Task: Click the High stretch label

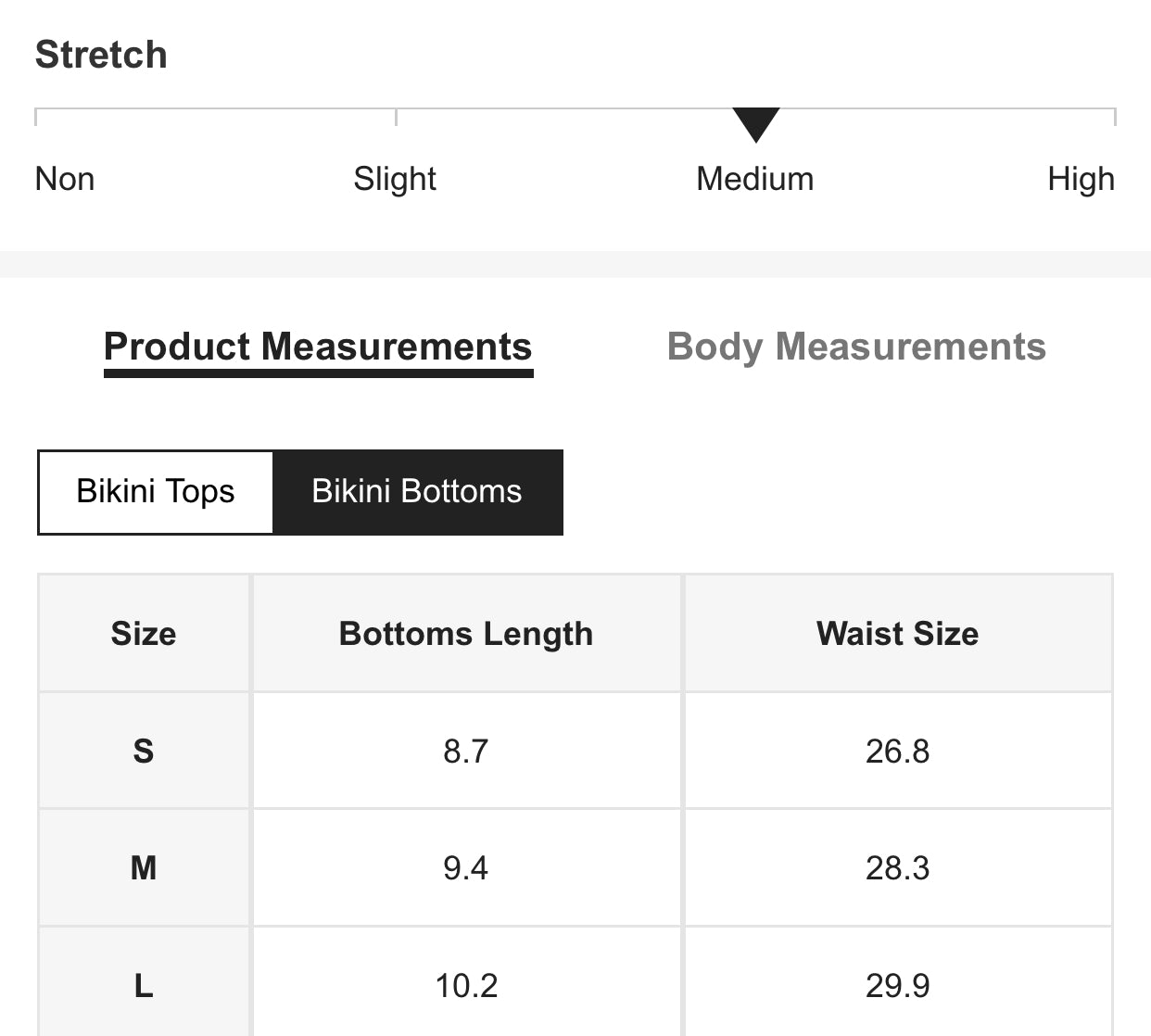Action: pyautogui.click(x=1081, y=179)
